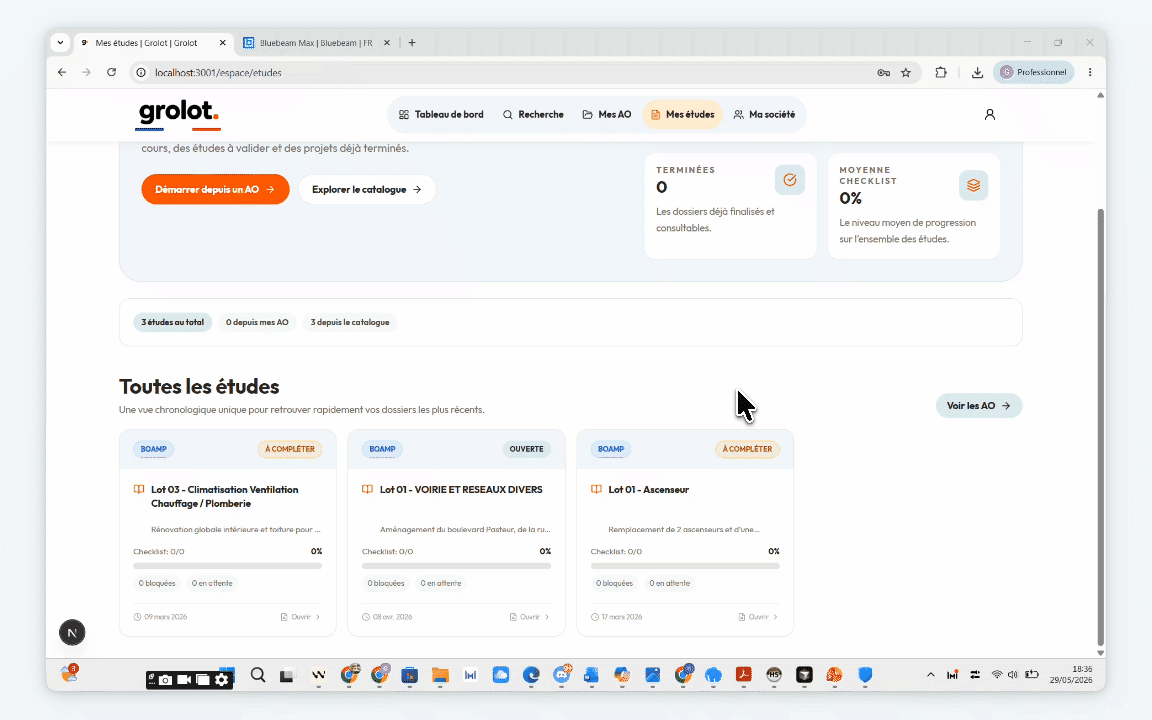Click the browser forward arrow
1152x720 pixels.
tap(87, 72)
